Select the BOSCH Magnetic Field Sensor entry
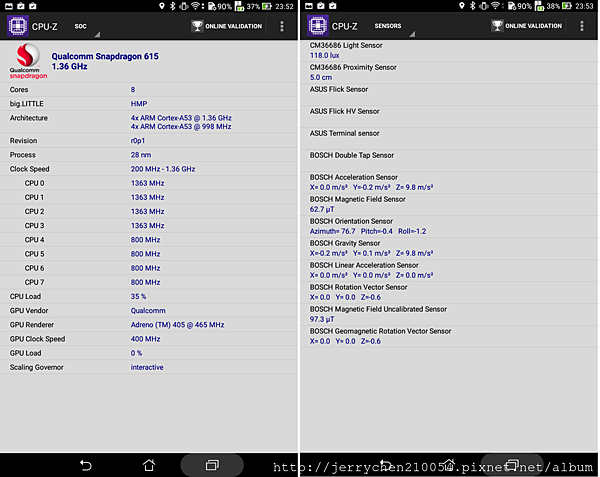Image resolution: width=600 pixels, height=477 pixels. coord(449,204)
